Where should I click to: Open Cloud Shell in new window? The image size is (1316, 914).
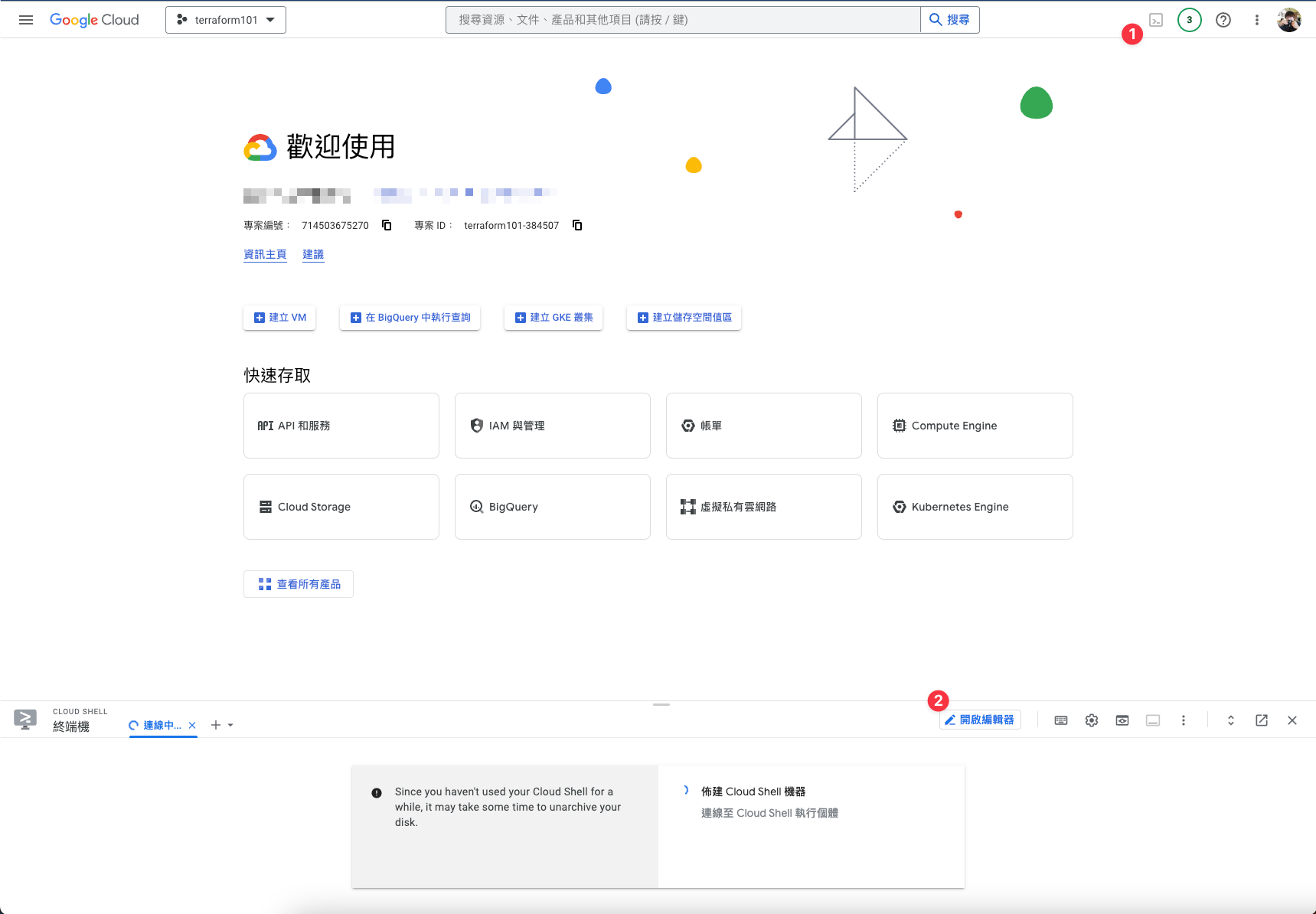pos(1262,720)
